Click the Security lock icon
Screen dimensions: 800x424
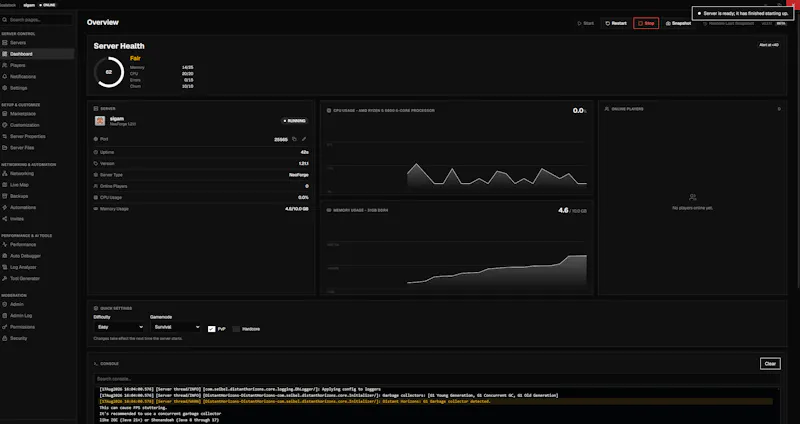[5, 338]
